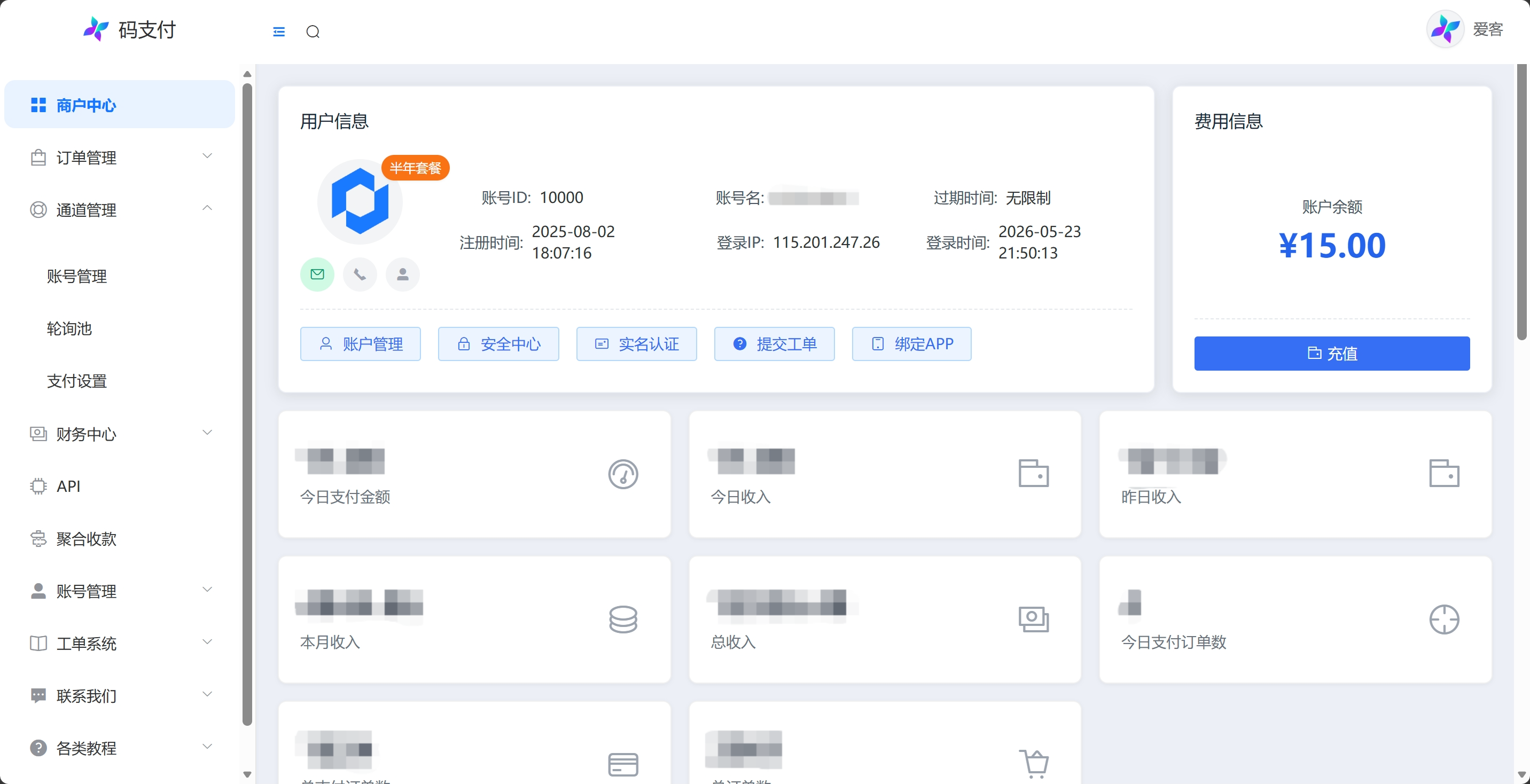Expand the bottom 账号管理 menu chevron
This screenshot has width=1530, height=784.
point(207,590)
